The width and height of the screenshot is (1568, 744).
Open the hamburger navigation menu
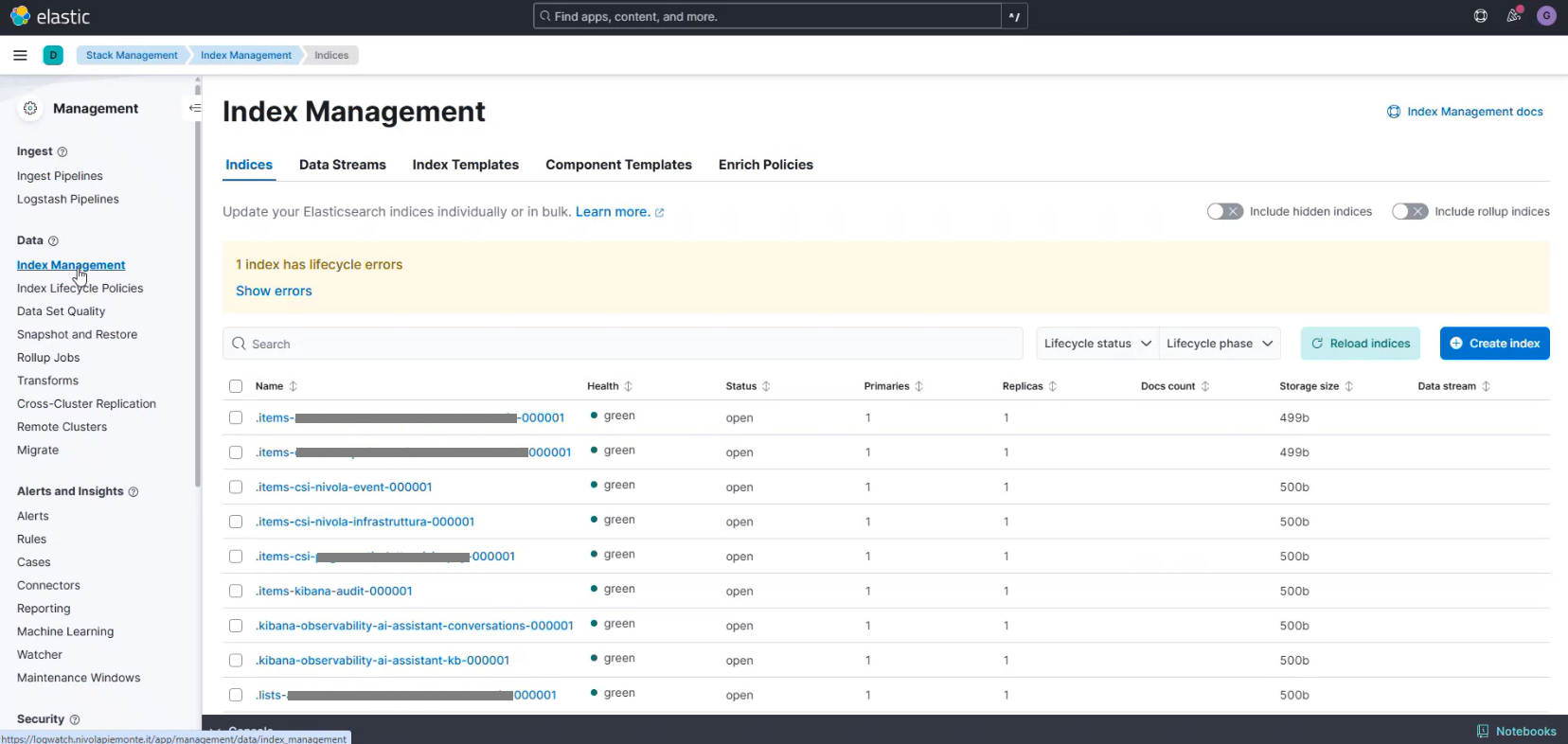pyautogui.click(x=20, y=55)
